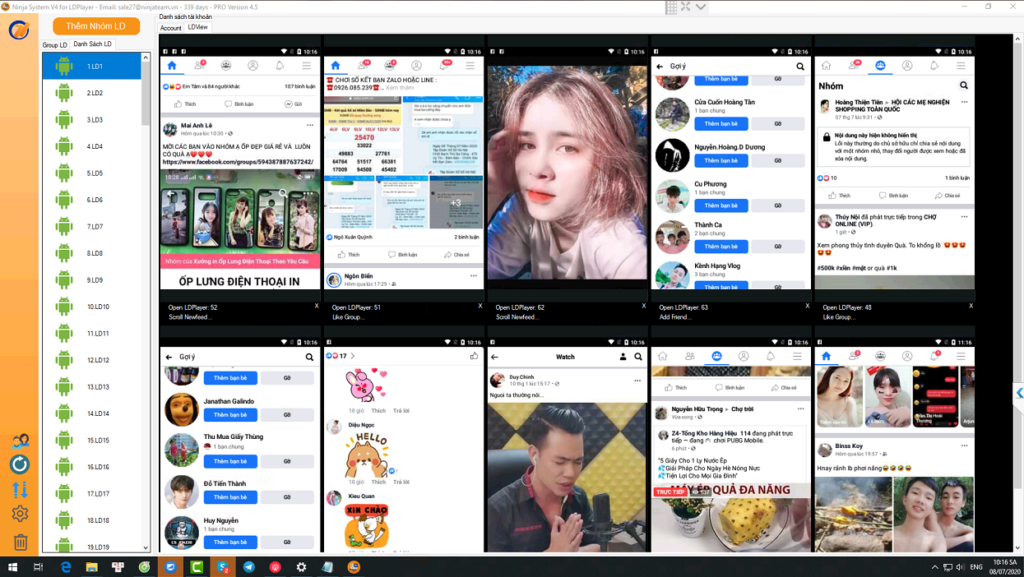Image resolution: width=1024 pixels, height=577 pixels.
Task: Tap the search icon in the Watch screen
Action: tap(637, 357)
